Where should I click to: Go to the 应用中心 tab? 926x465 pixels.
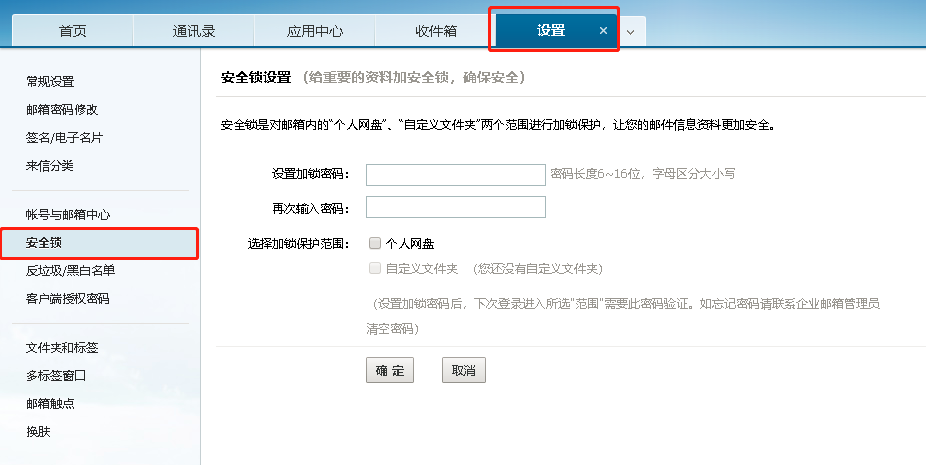315,31
